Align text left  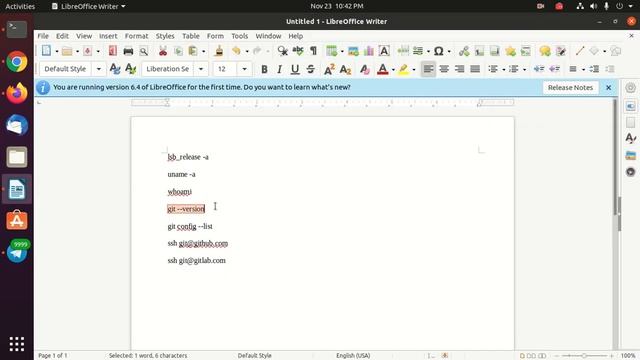[x=428, y=69]
